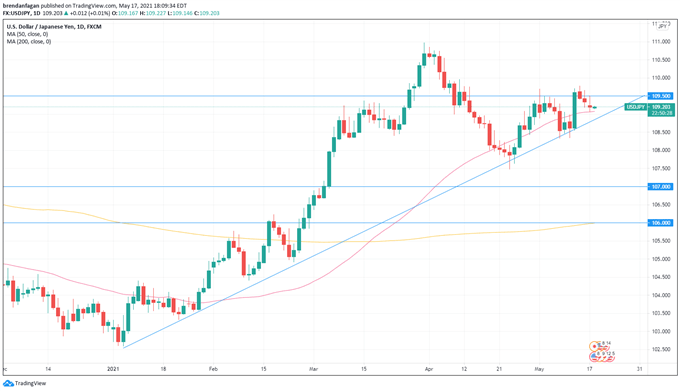680x391 pixels.
Task: Click the 109.203 last price tag
Action: tap(661, 107)
